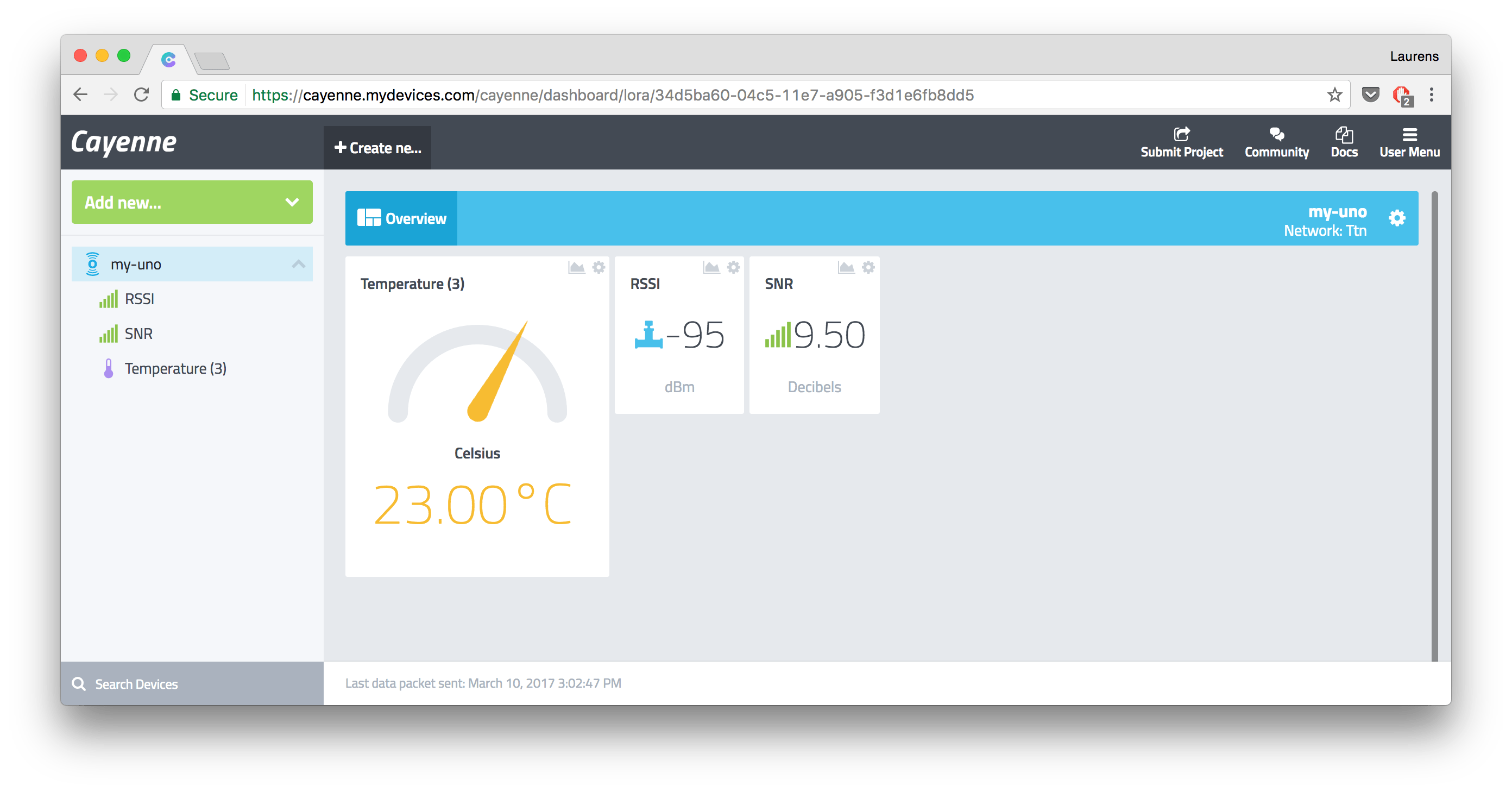This screenshot has width=1512, height=792.
Task: Collapse the my-uno device tree
Action: click(298, 264)
